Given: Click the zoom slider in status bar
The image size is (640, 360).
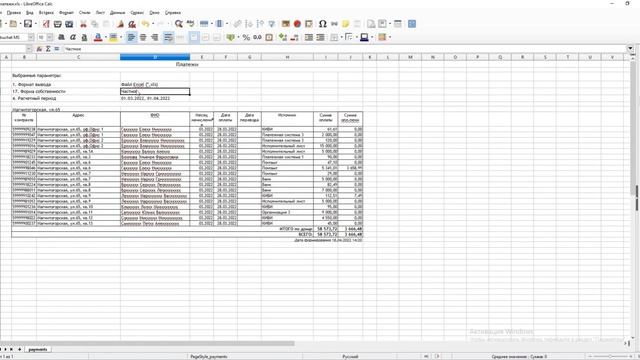Looking at the screenshot, I should point(611,356).
